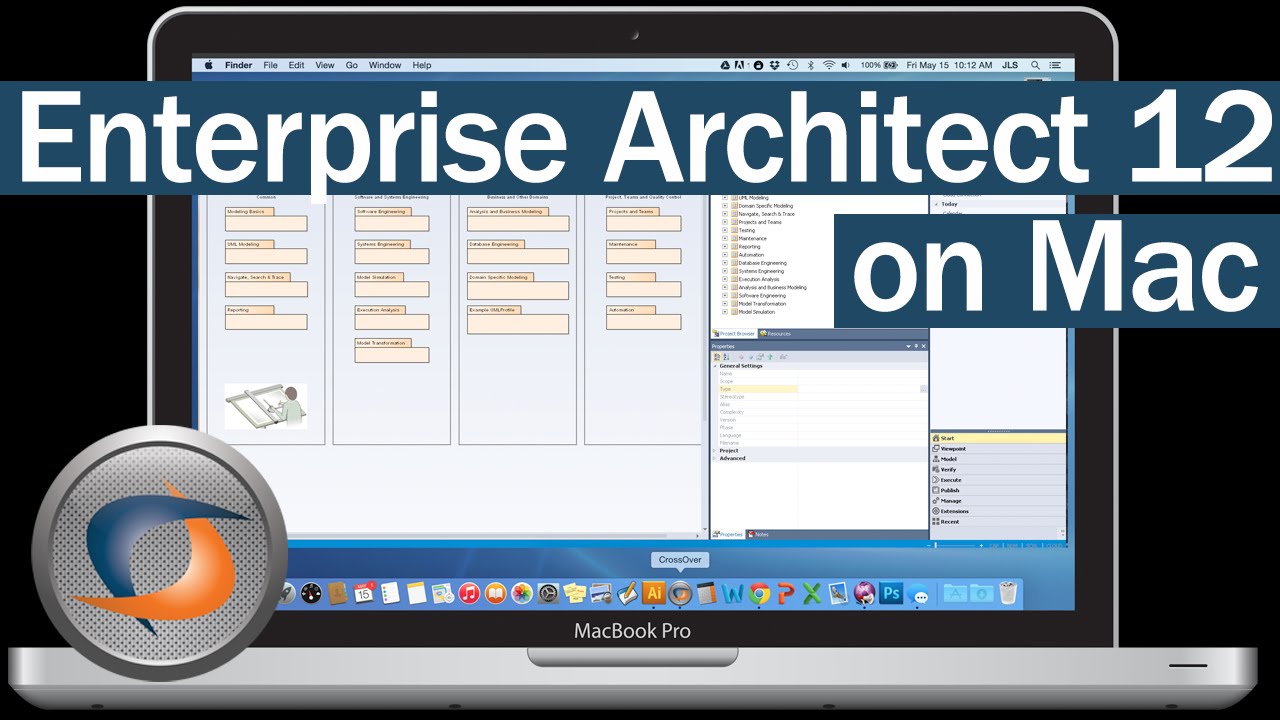Image resolution: width=1280 pixels, height=720 pixels.
Task: Select Alphabetical sort icon in Properties toolbar
Action: (x=726, y=356)
